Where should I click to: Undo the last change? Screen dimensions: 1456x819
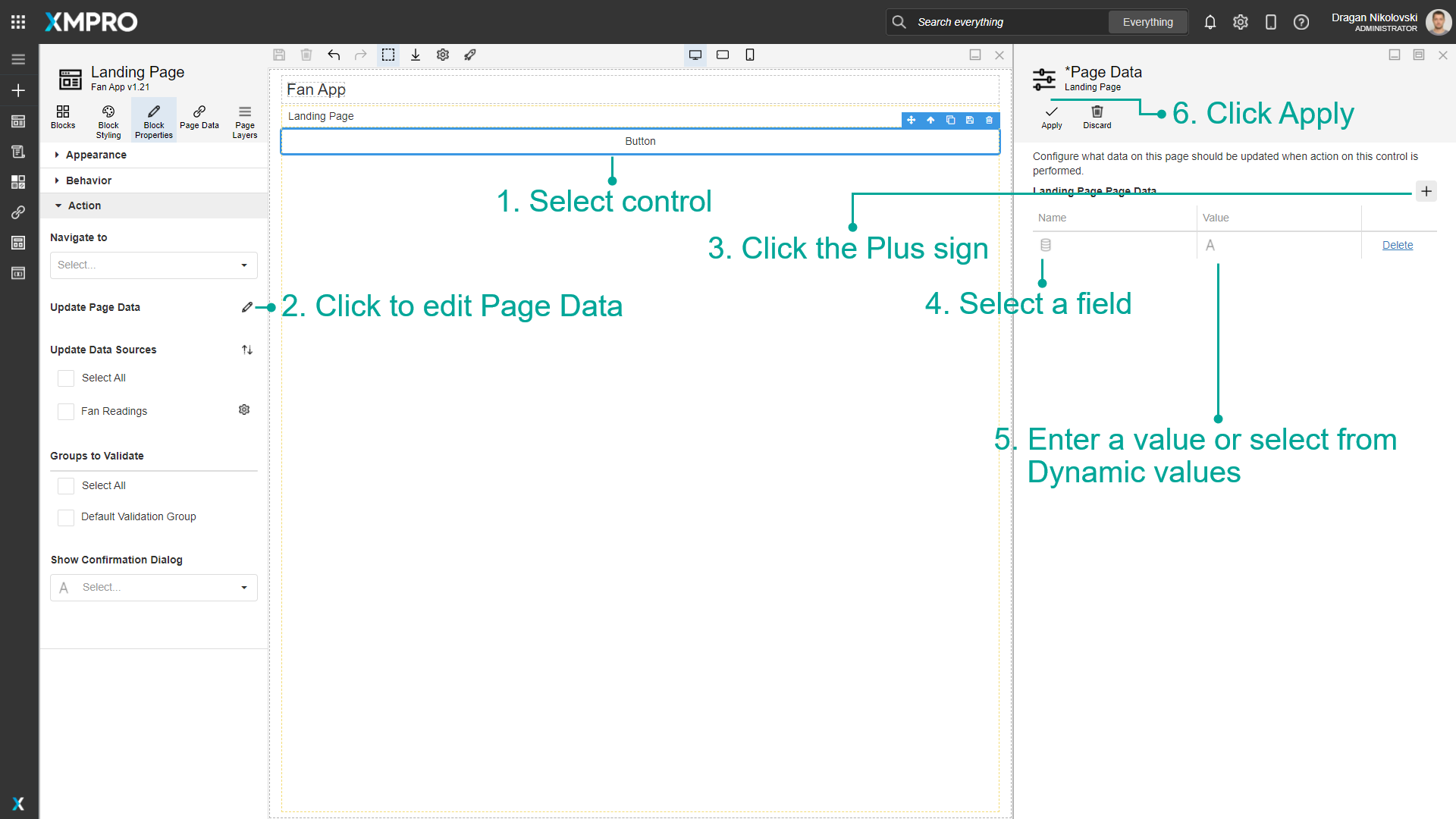334,55
